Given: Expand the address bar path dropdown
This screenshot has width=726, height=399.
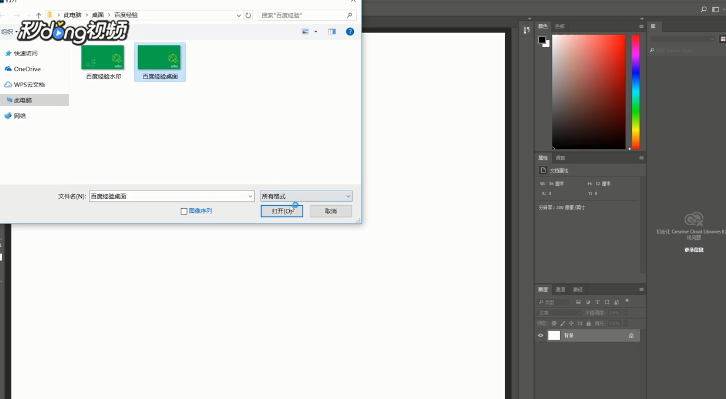Looking at the screenshot, I should 238,15.
